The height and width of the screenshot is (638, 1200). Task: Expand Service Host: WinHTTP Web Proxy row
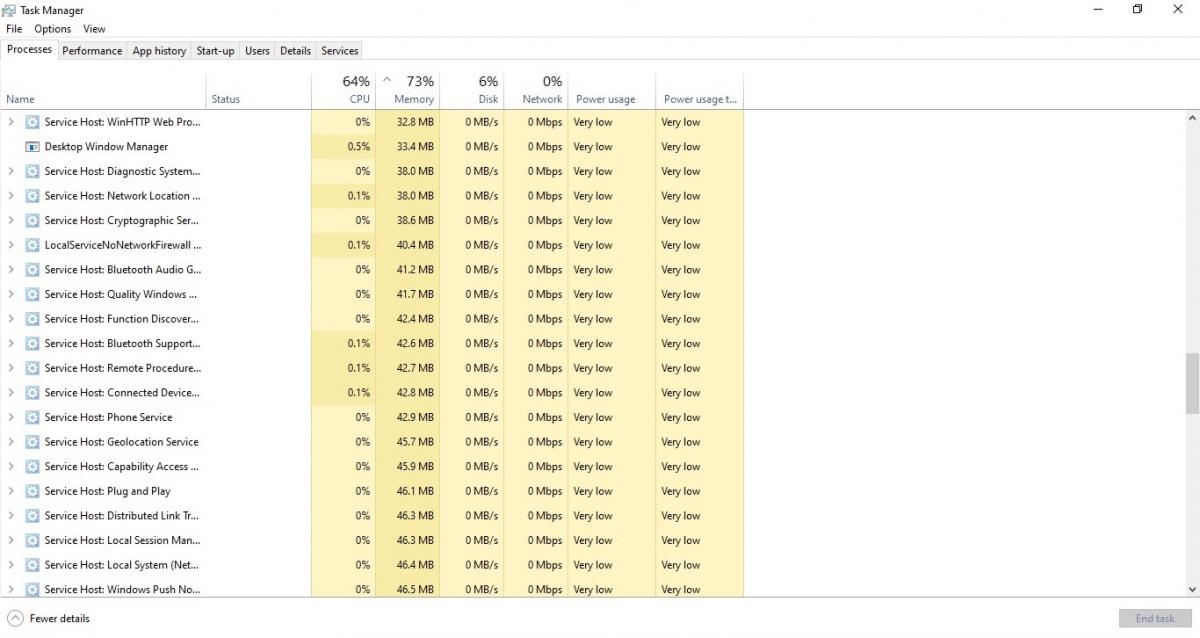(x=11, y=122)
